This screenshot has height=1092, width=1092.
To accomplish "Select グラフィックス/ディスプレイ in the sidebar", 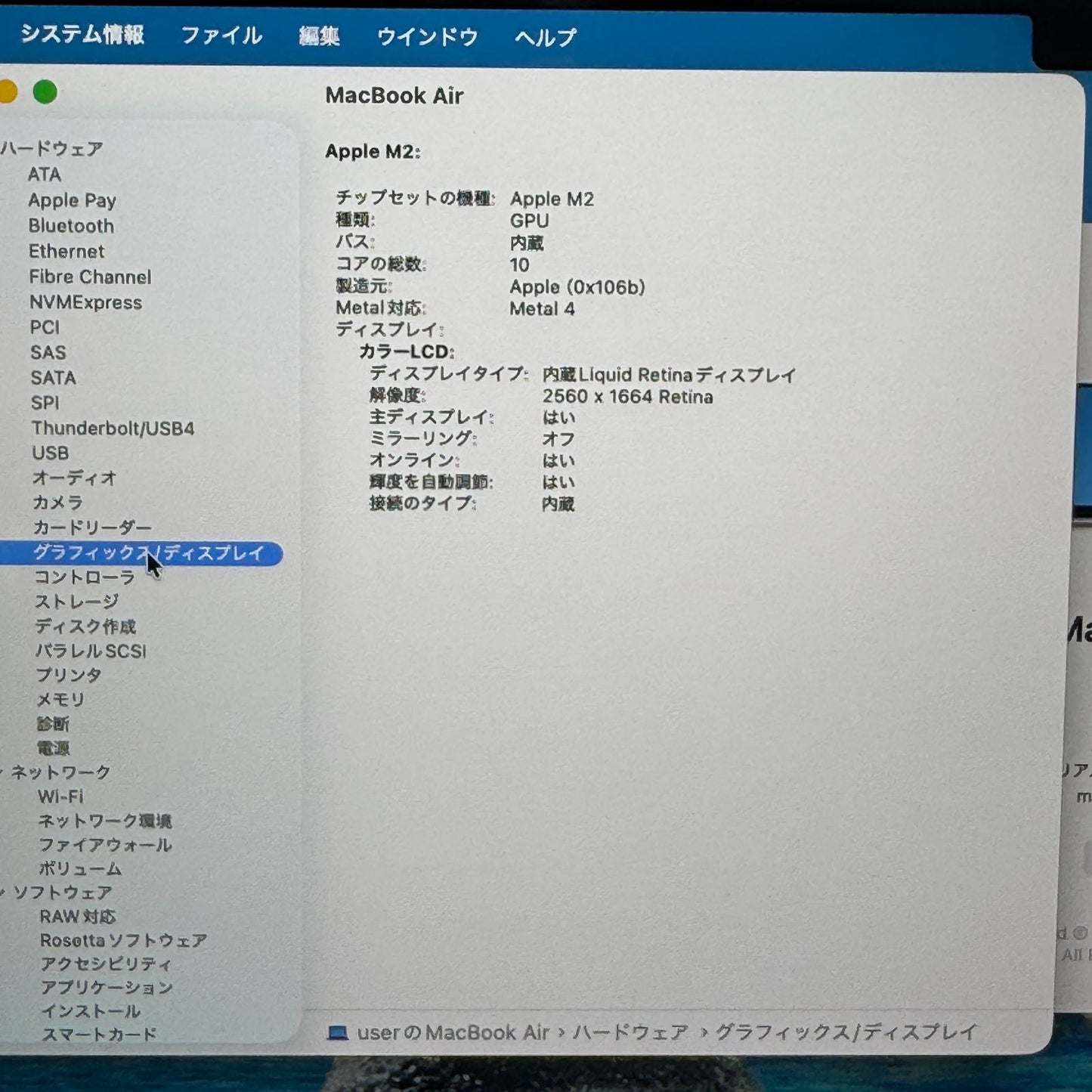I will coord(141,553).
